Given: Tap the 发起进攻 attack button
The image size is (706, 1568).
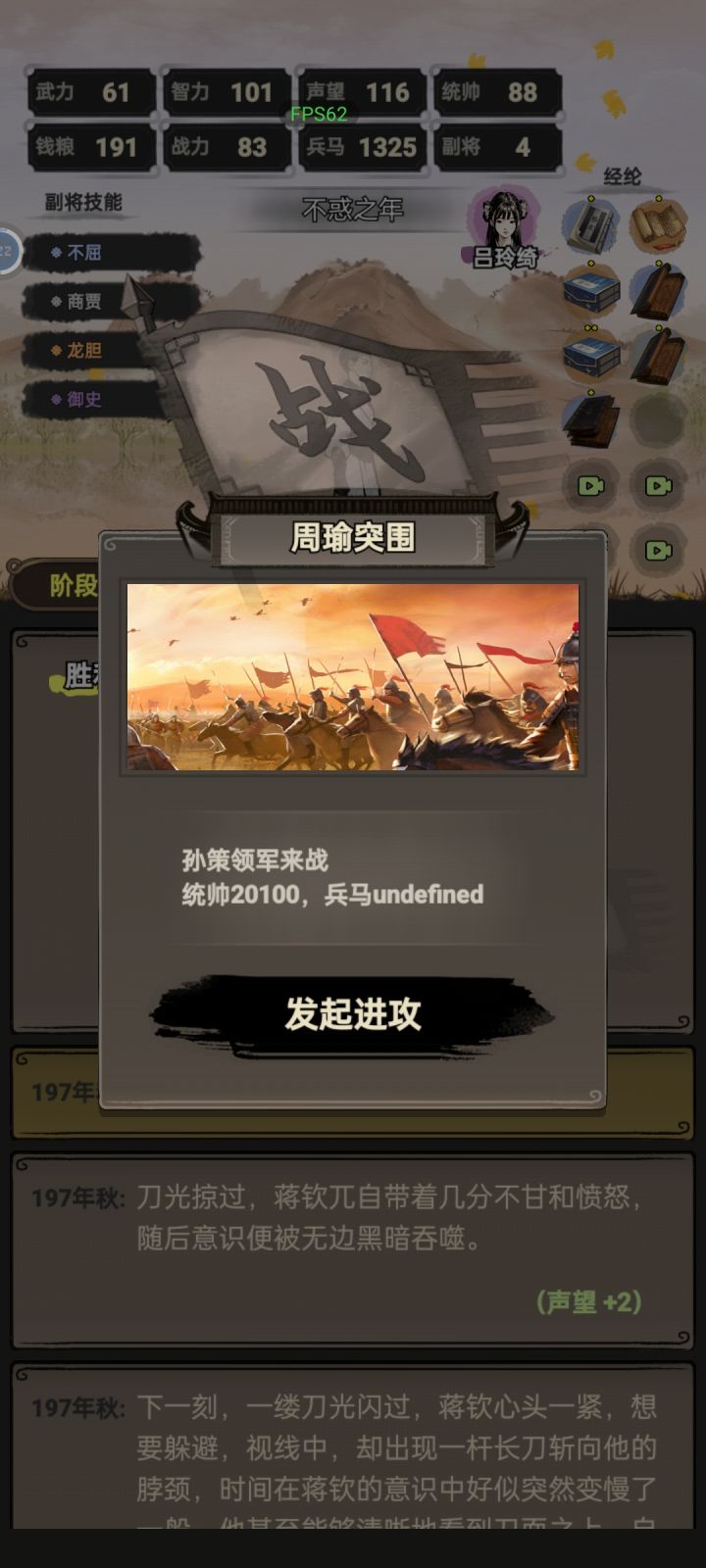Looking at the screenshot, I should click(x=353, y=1014).
